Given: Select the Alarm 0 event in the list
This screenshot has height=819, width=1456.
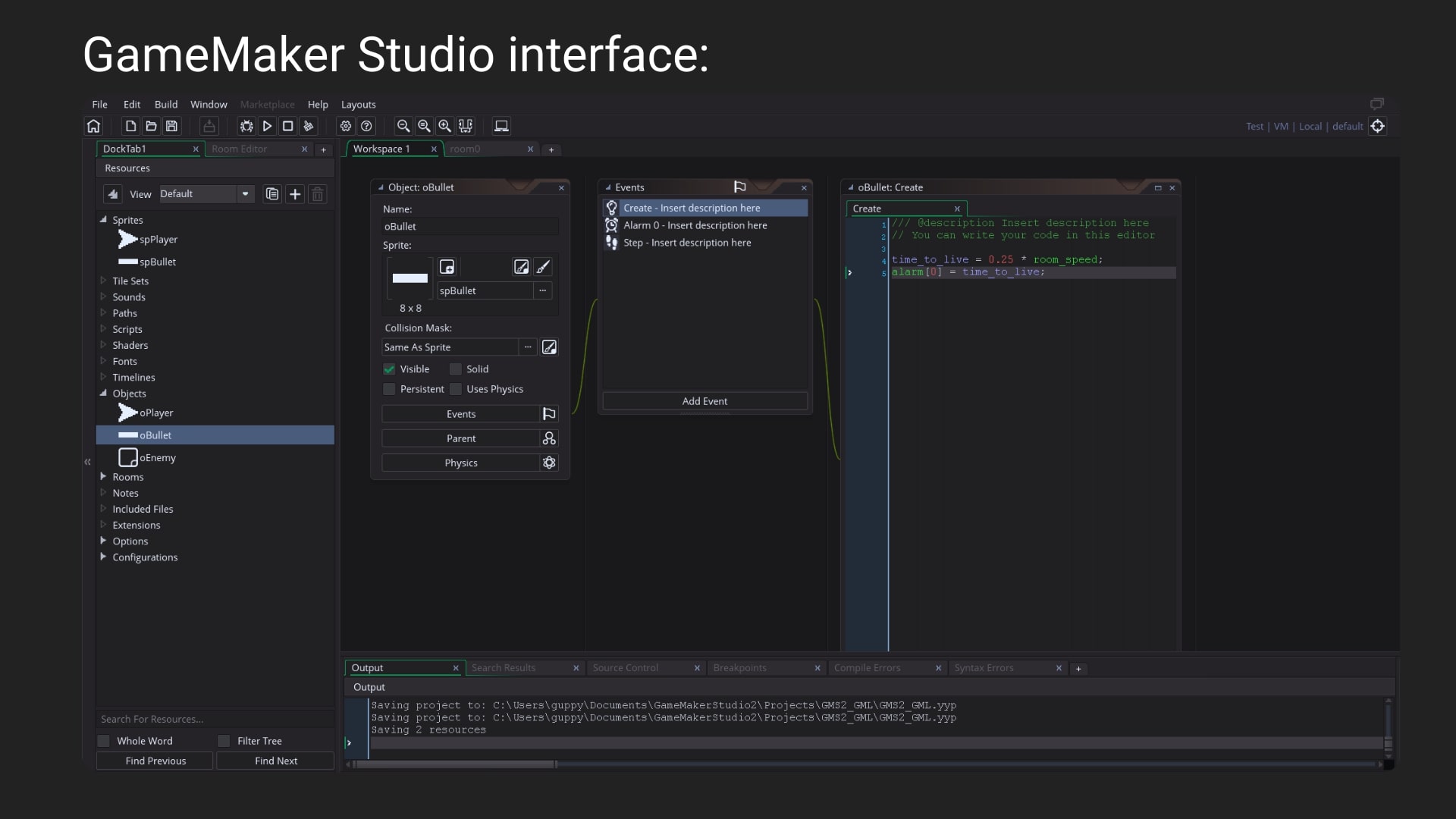Looking at the screenshot, I should point(704,225).
